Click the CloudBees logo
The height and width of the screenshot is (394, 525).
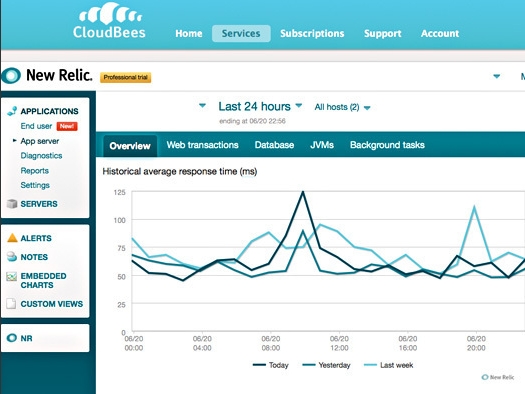pos(109,20)
